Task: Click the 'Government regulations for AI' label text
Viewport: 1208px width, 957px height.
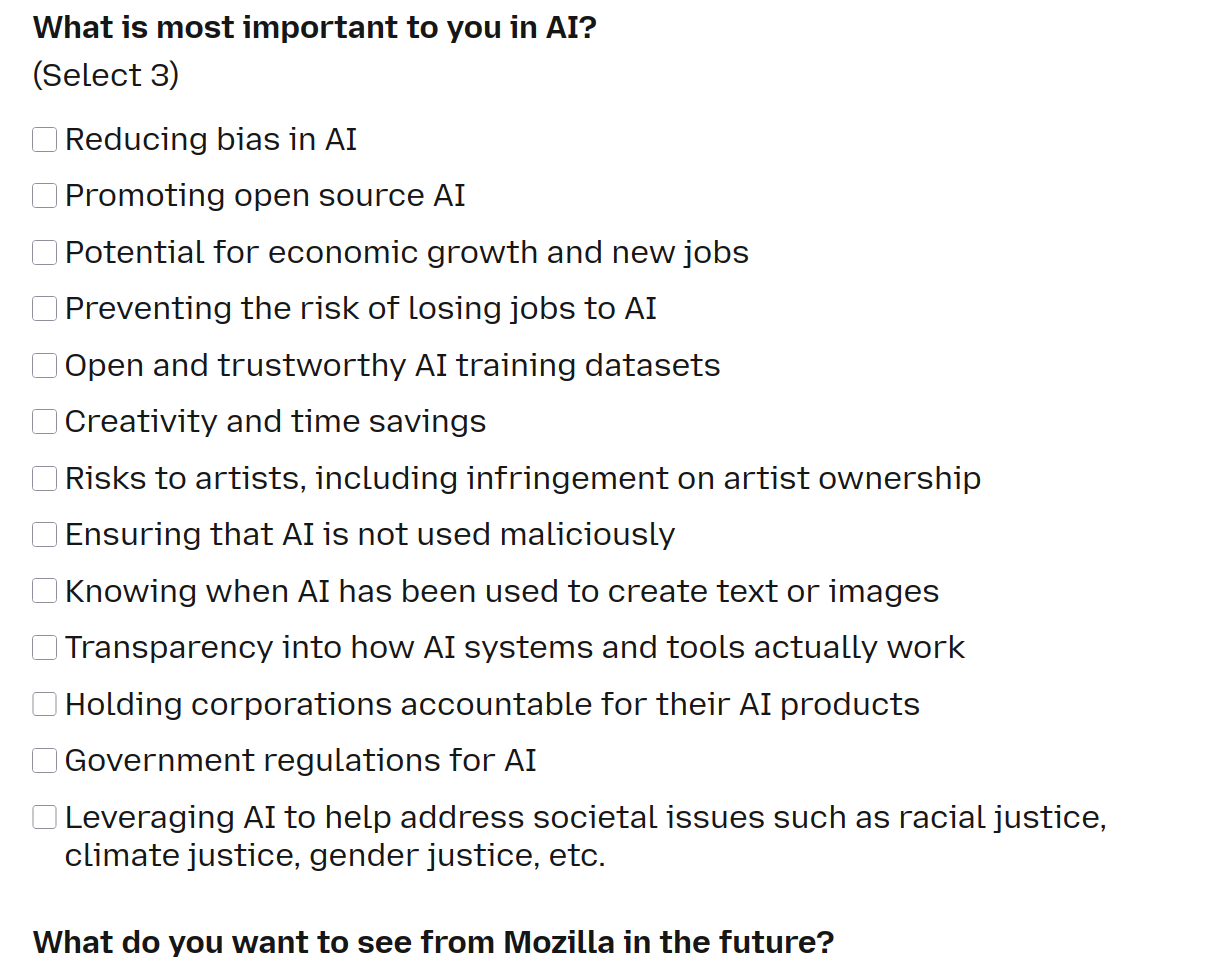Action: (300, 761)
